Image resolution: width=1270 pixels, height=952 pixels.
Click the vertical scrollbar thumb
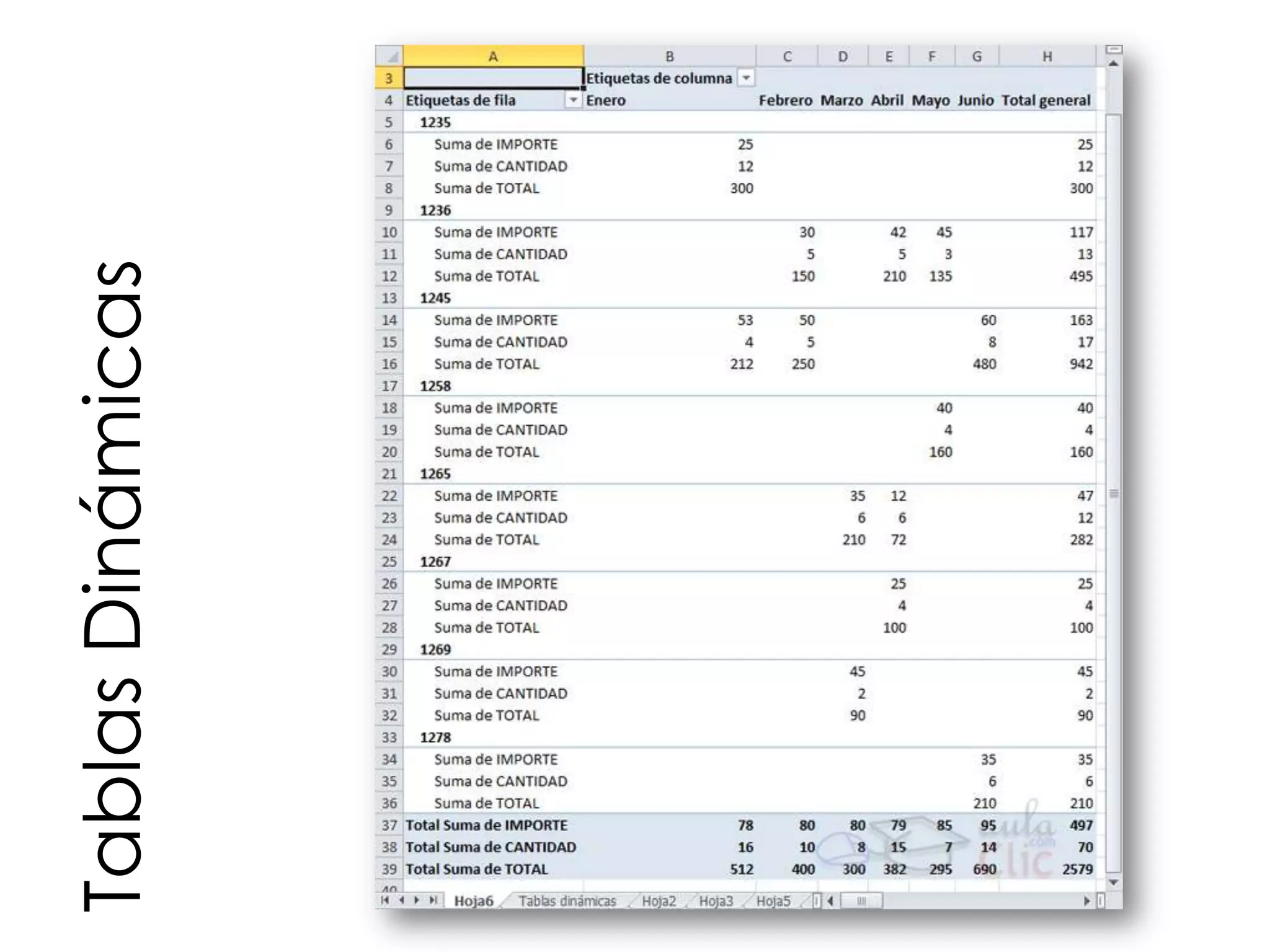click(1114, 493)
